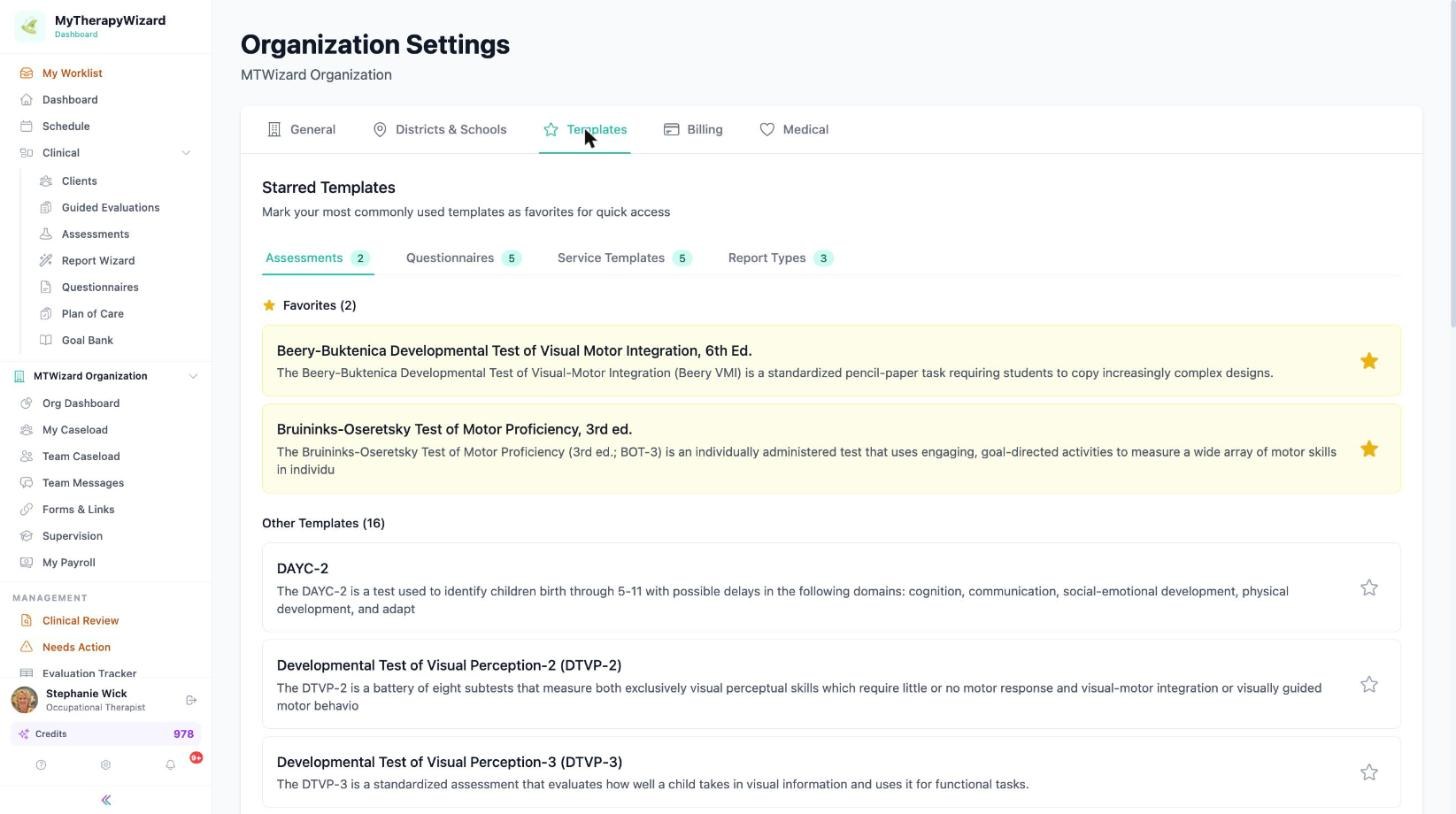Click the My Worklist inbox icon

26,74
